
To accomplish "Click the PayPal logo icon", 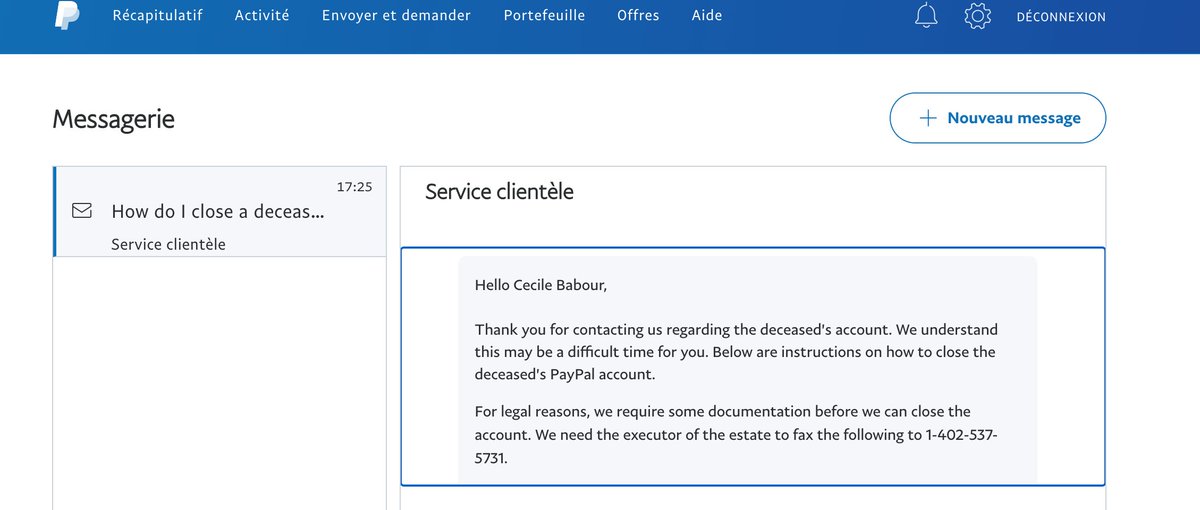I will tap(68, 14).
